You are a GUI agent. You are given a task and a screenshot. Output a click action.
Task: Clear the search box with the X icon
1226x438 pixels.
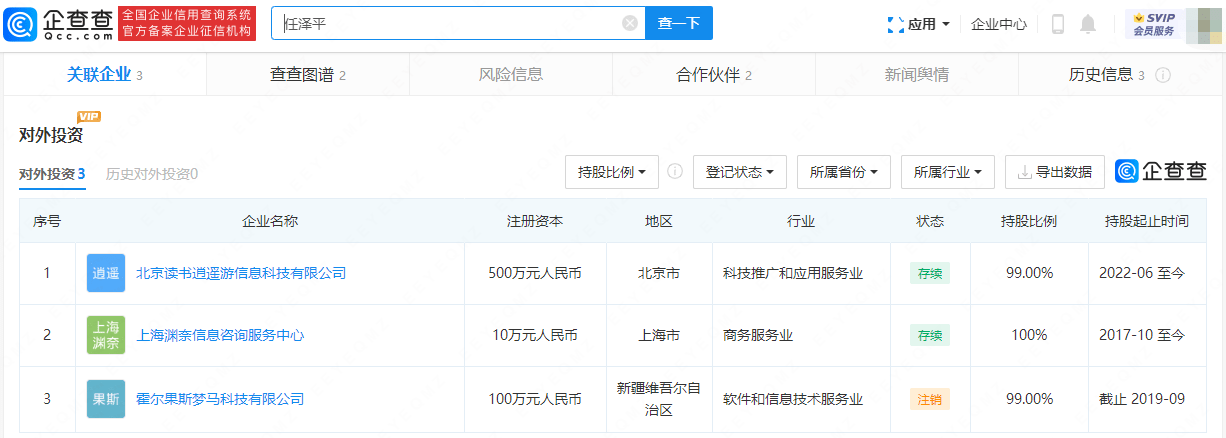point(630,23)
